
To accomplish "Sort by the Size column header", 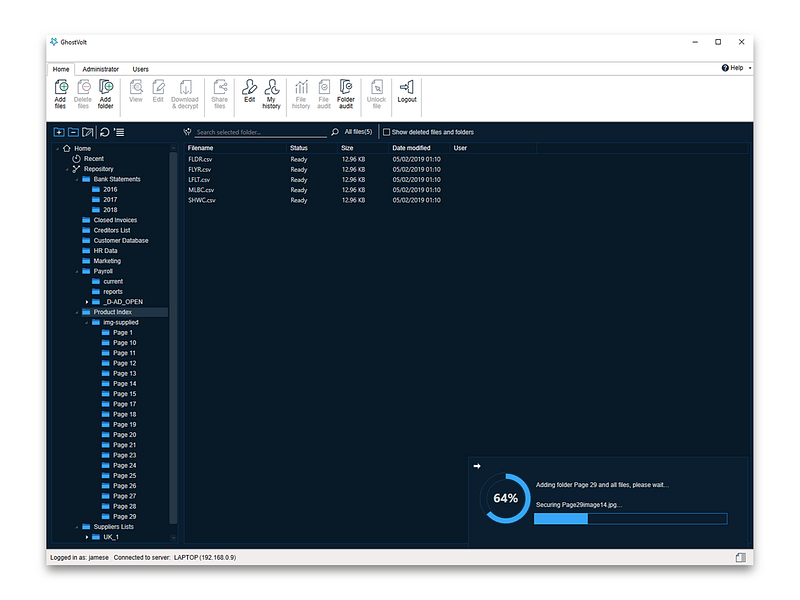I will tap(363, 148).
